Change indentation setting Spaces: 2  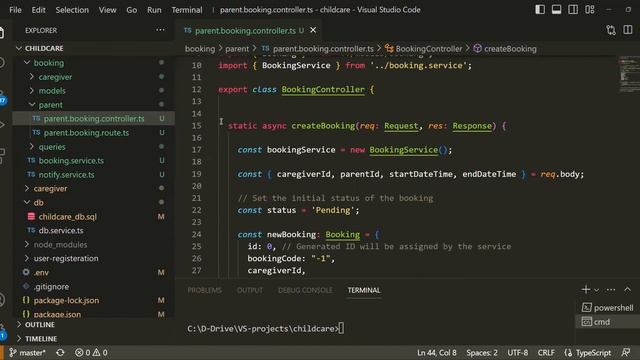482,353
